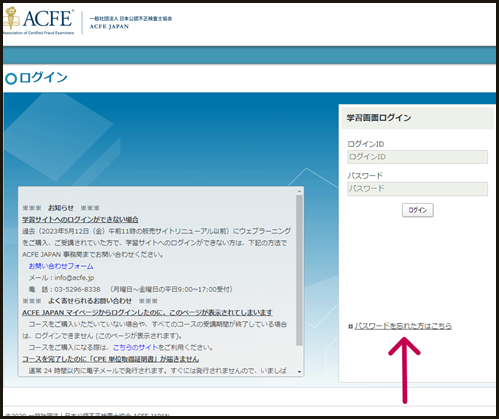The height and width of the screenshot is (419, 499).
Task: Click the circle icon beside the ログイン heading
Action: tap(11, 79)
